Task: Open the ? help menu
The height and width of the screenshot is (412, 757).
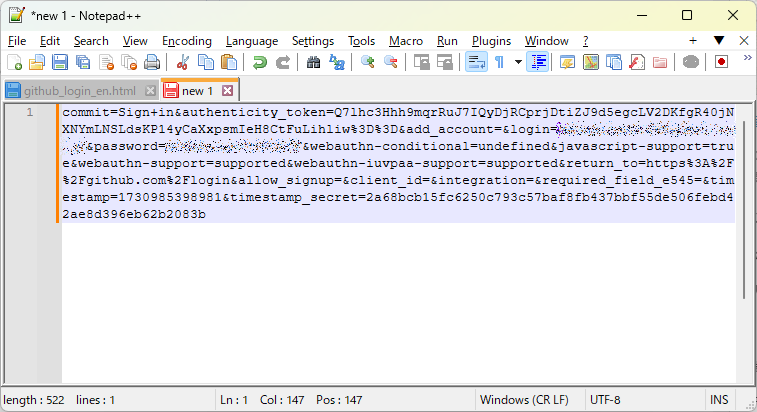Action: (586, 41)
